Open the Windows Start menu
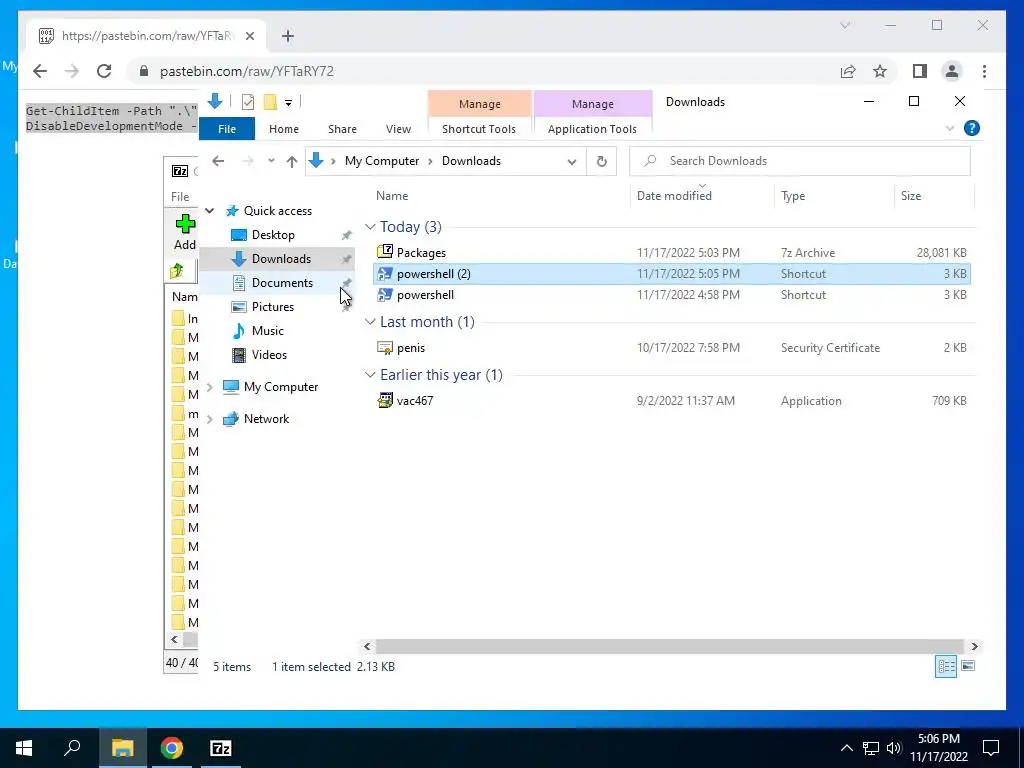 24,748
